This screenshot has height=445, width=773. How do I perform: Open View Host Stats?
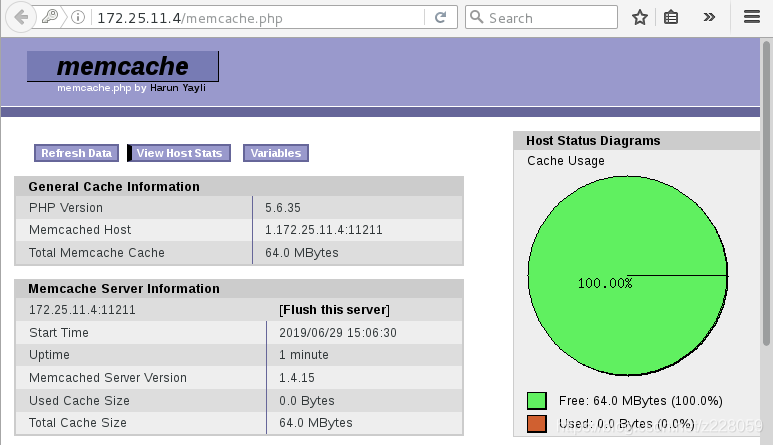click(x=179, y=153)
